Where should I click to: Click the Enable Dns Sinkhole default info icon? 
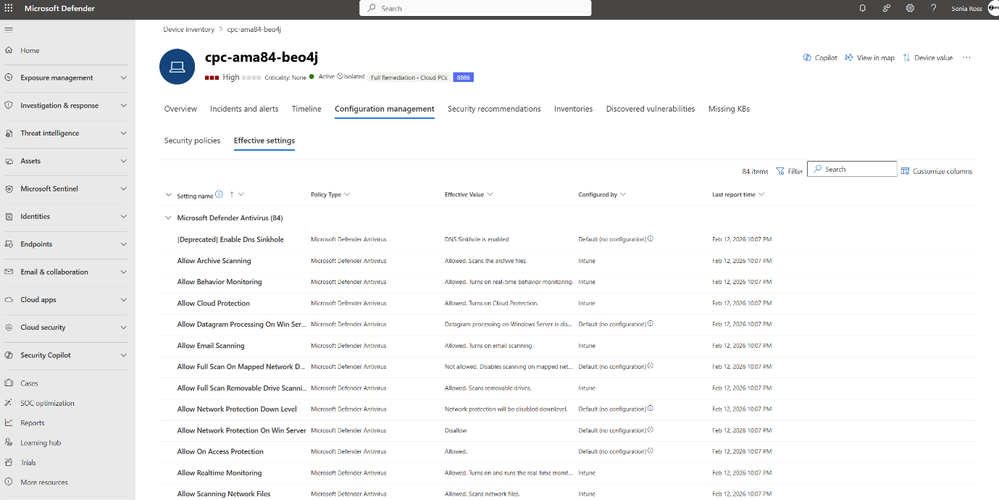coord(650,239)
